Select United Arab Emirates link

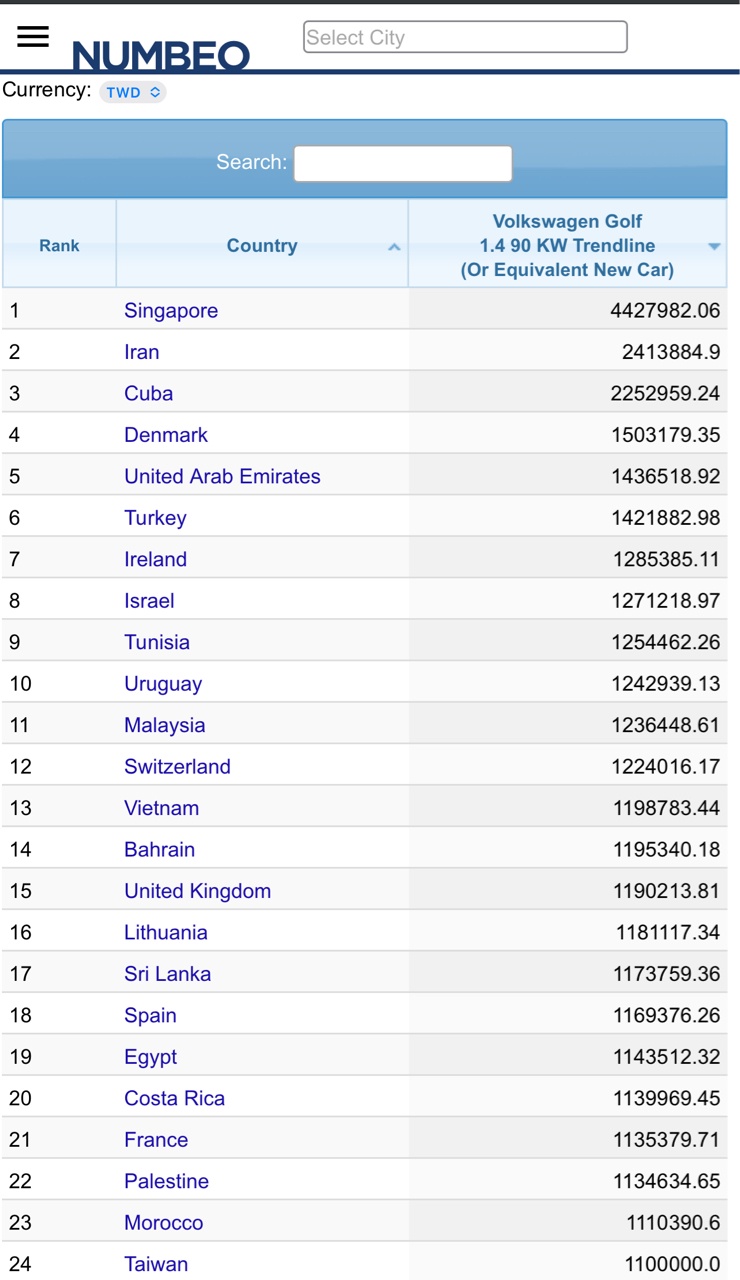[x=222, y=476]
